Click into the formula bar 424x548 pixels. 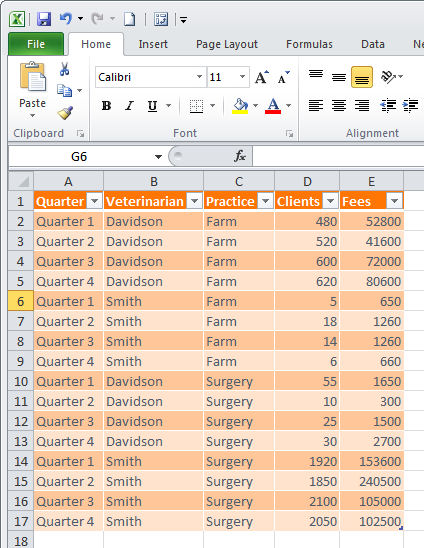coord(338,156)
